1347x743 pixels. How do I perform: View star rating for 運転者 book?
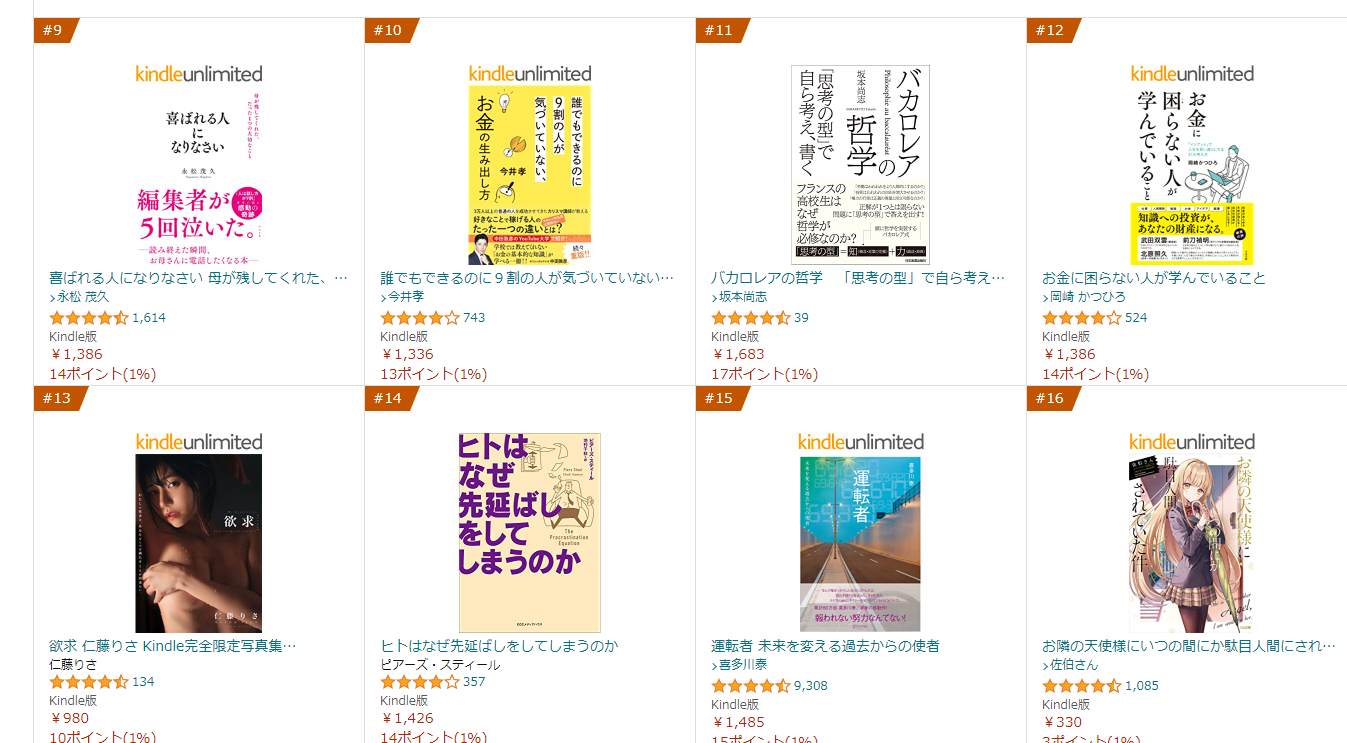(751, 686)
